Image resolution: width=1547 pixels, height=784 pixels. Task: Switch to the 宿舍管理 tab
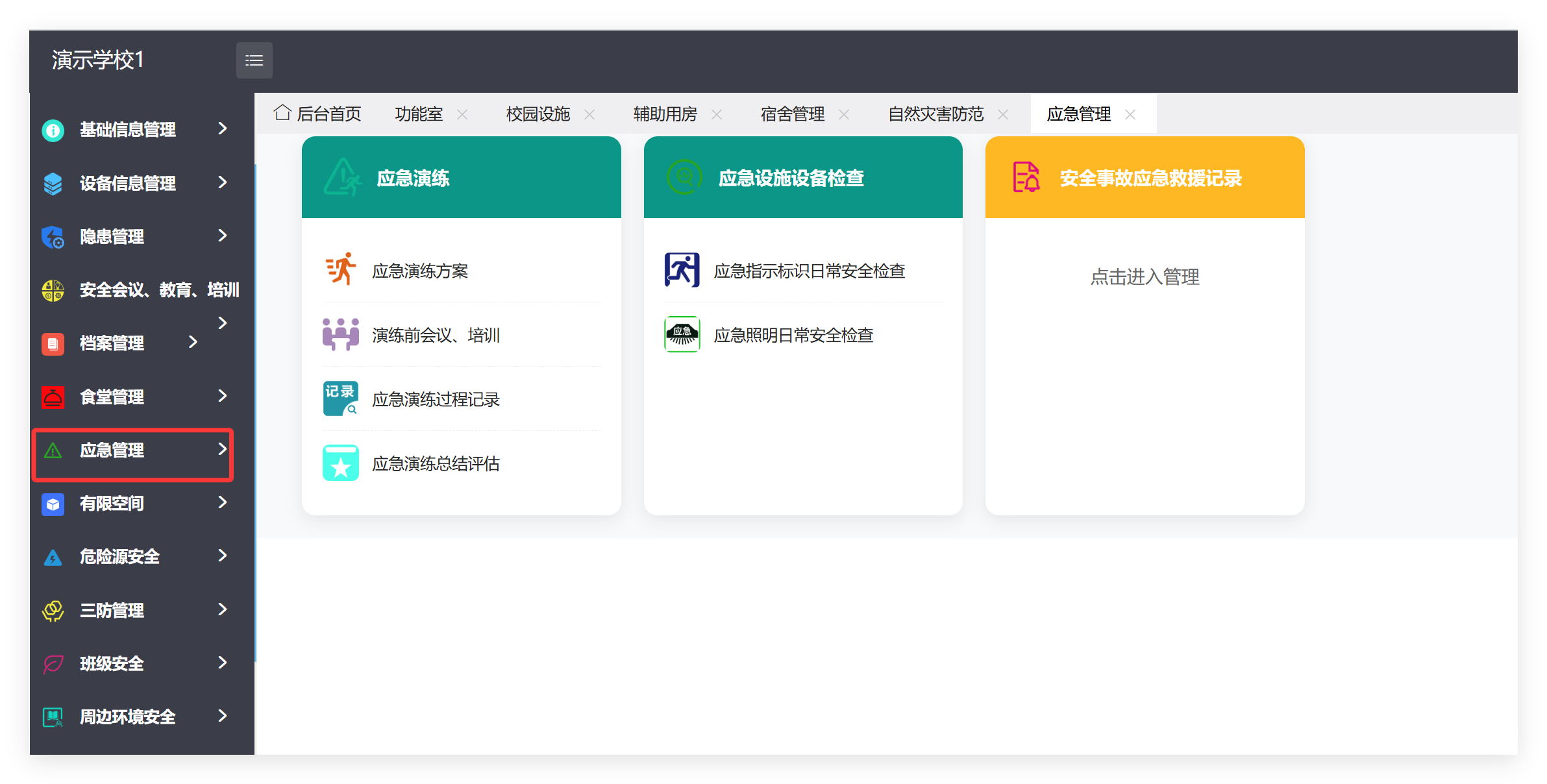(x=792, y=114)
